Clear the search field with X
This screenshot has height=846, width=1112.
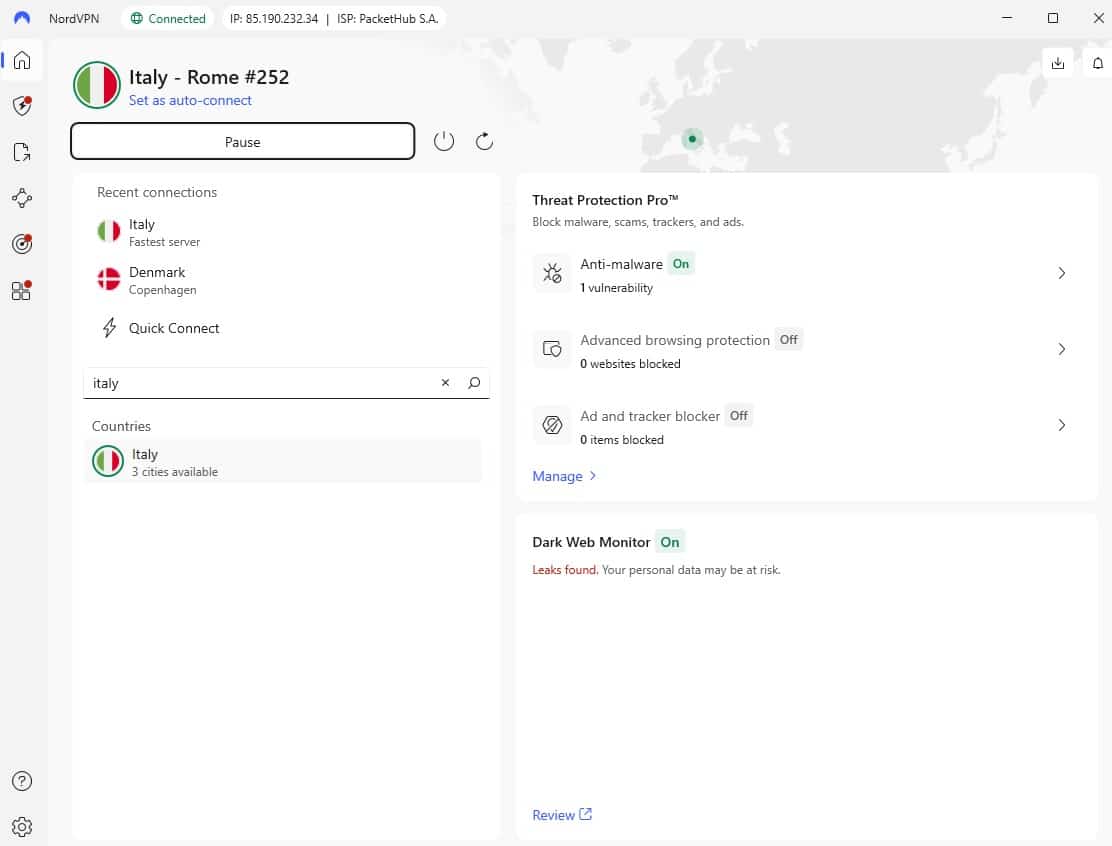pyautogui.click(x=446, y=383)
